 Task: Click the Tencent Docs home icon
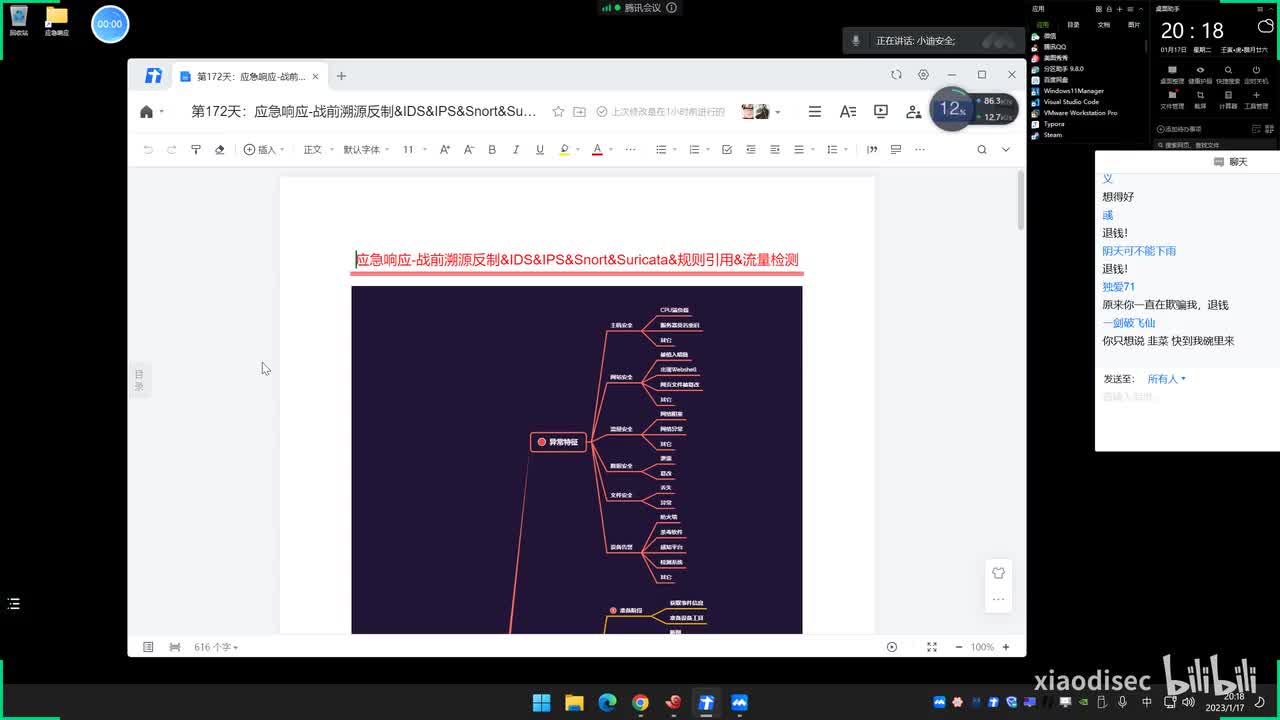click(146, 112)
